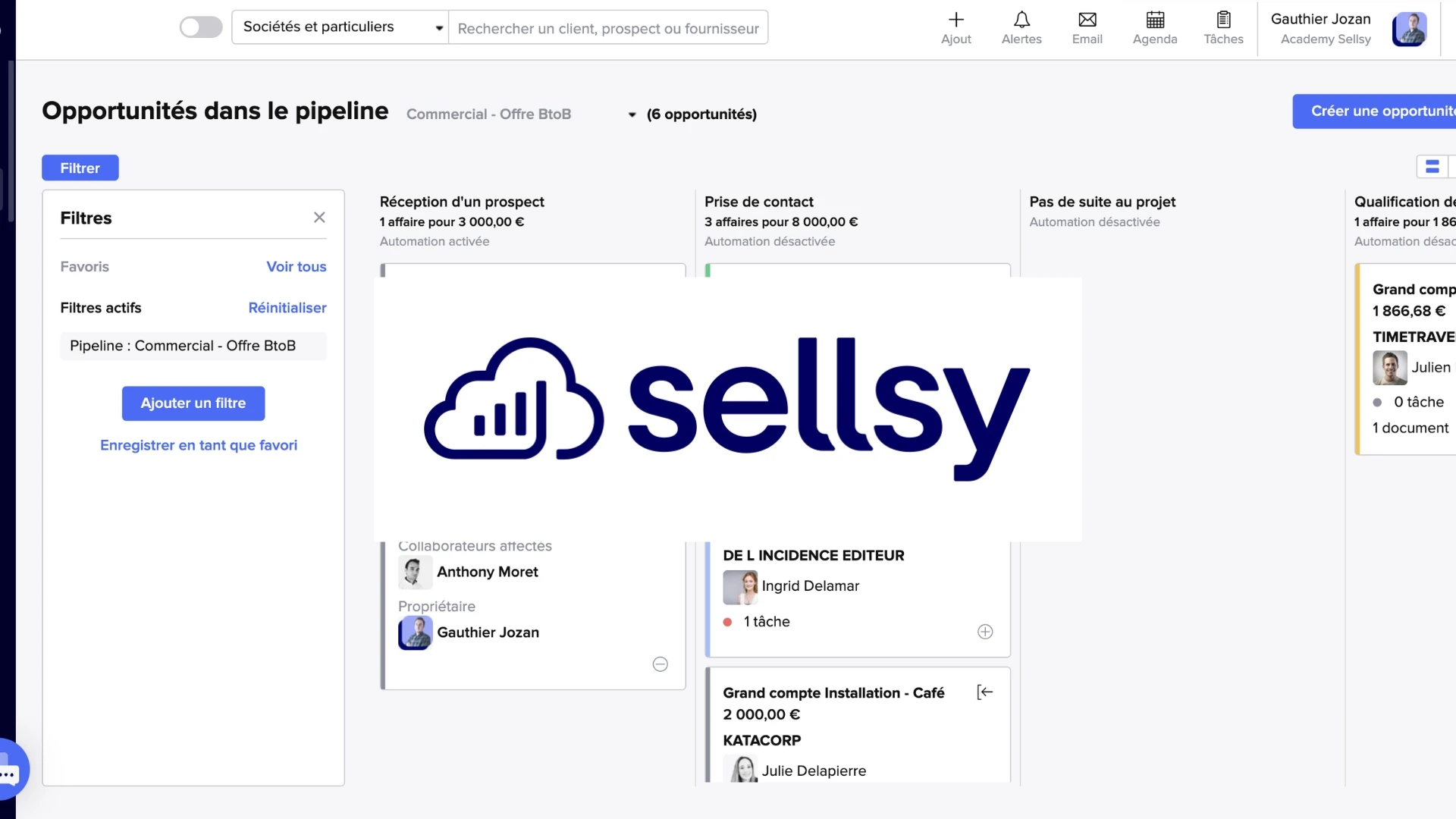Collapse the Grand compte Installation card arrow

pyautogui.click(x=985, y=691)
